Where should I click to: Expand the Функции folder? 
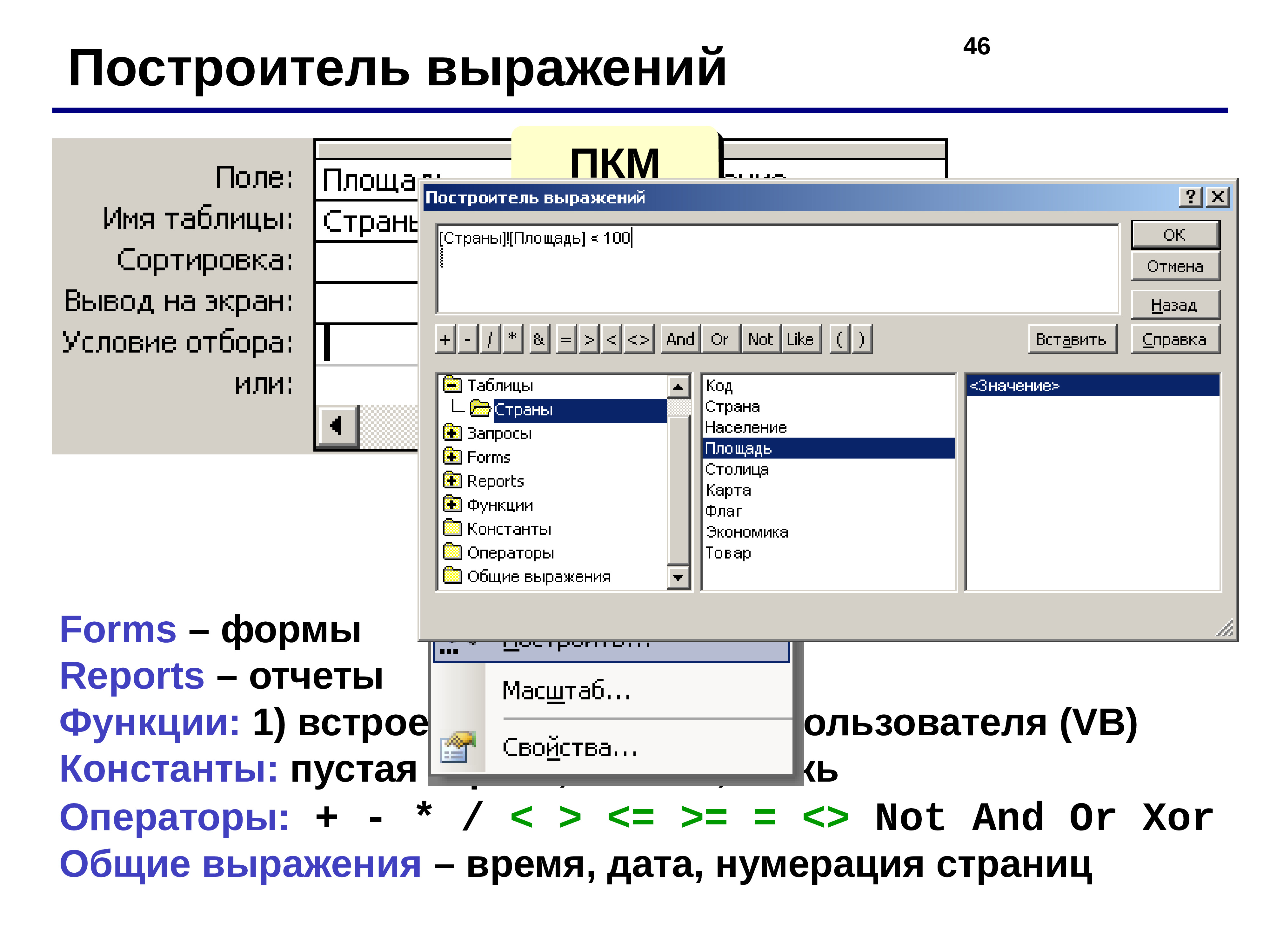(x=452, y=505)
